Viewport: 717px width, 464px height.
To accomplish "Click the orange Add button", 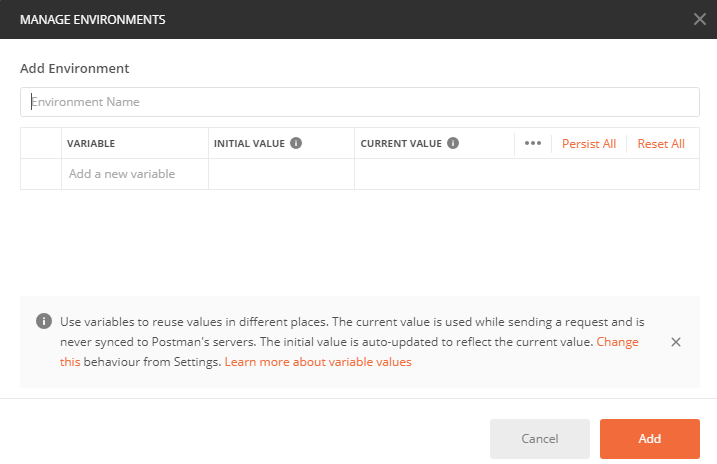I will pyautogui.click(x=650, y=439).
